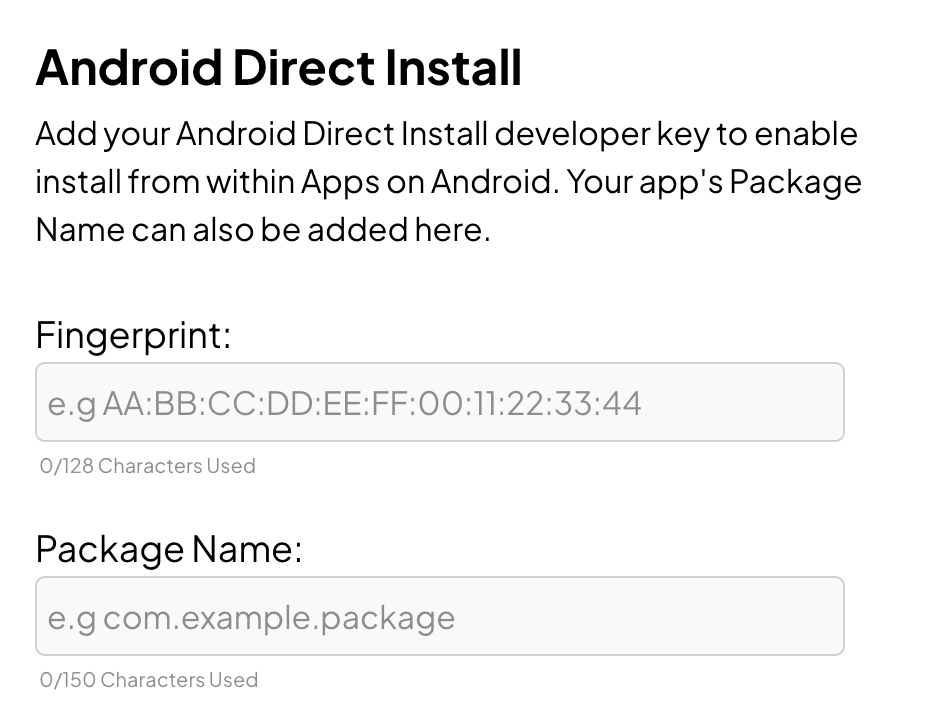
Task: Click the "Fingerprint:" field label
Action: [133, 335]
